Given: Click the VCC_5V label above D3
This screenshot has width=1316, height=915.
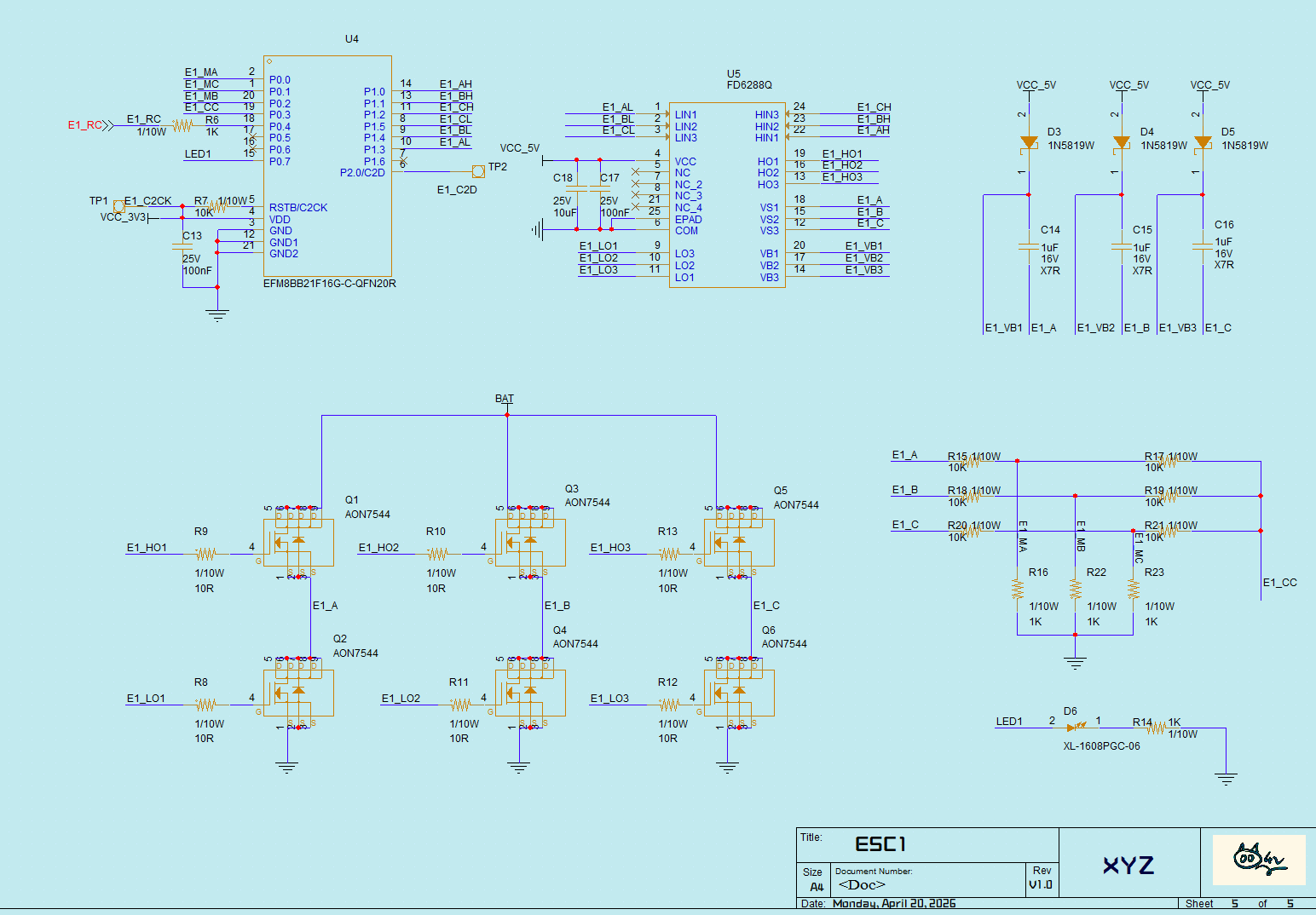Looking at the screenshot, I should click(x=1036, y=85).
